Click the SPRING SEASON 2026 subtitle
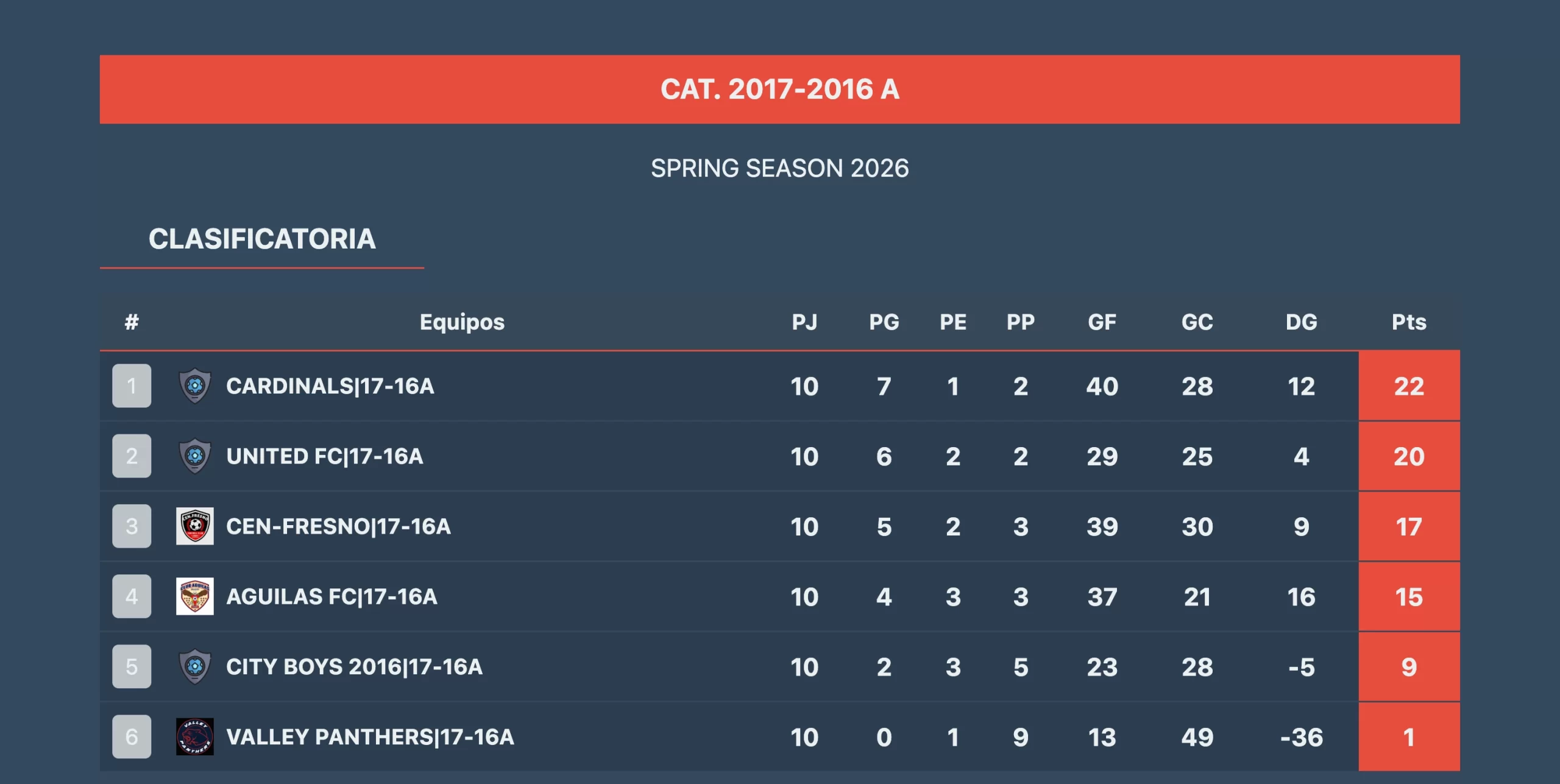This screenshot has height=784, width=1560. coord(779,168)
